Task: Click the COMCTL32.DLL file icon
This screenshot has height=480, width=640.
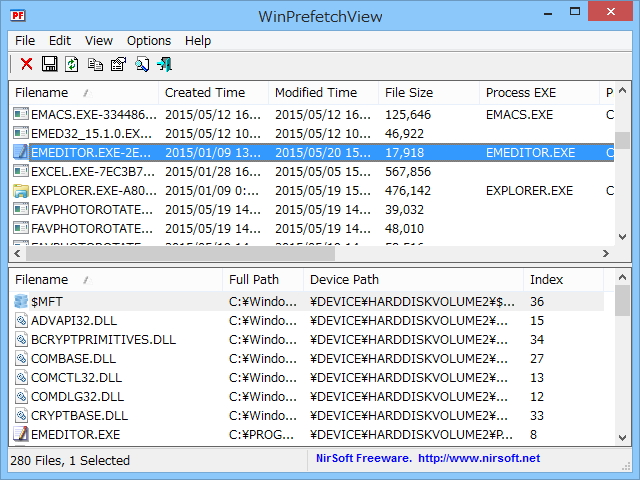Action: click(21, 377)
